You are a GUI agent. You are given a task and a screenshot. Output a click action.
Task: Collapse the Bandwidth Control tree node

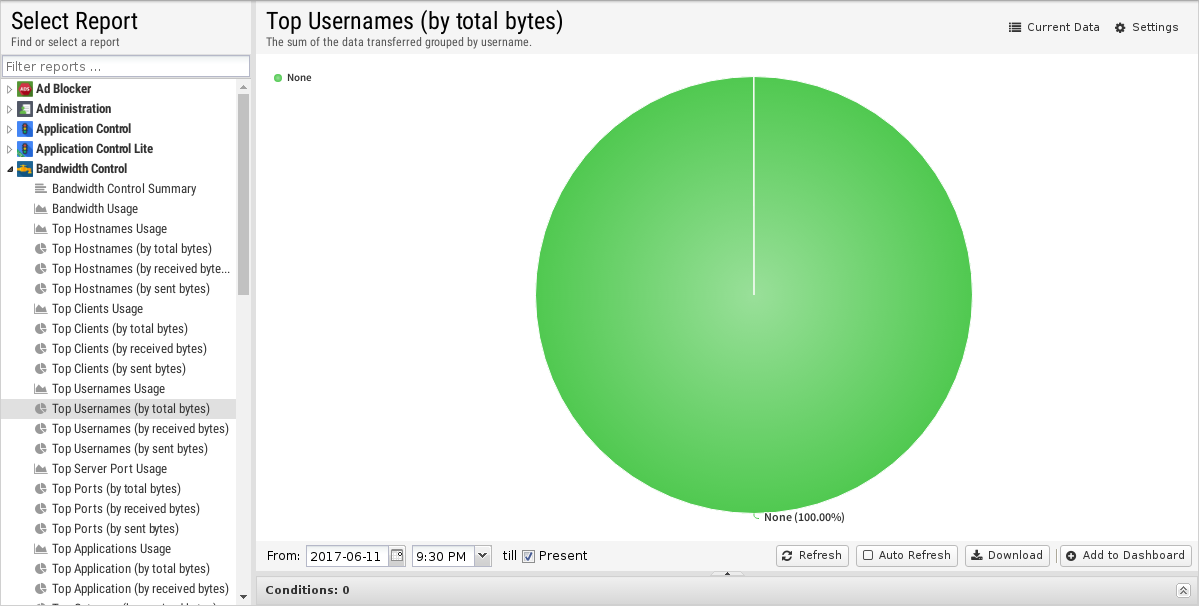(10, 169)
